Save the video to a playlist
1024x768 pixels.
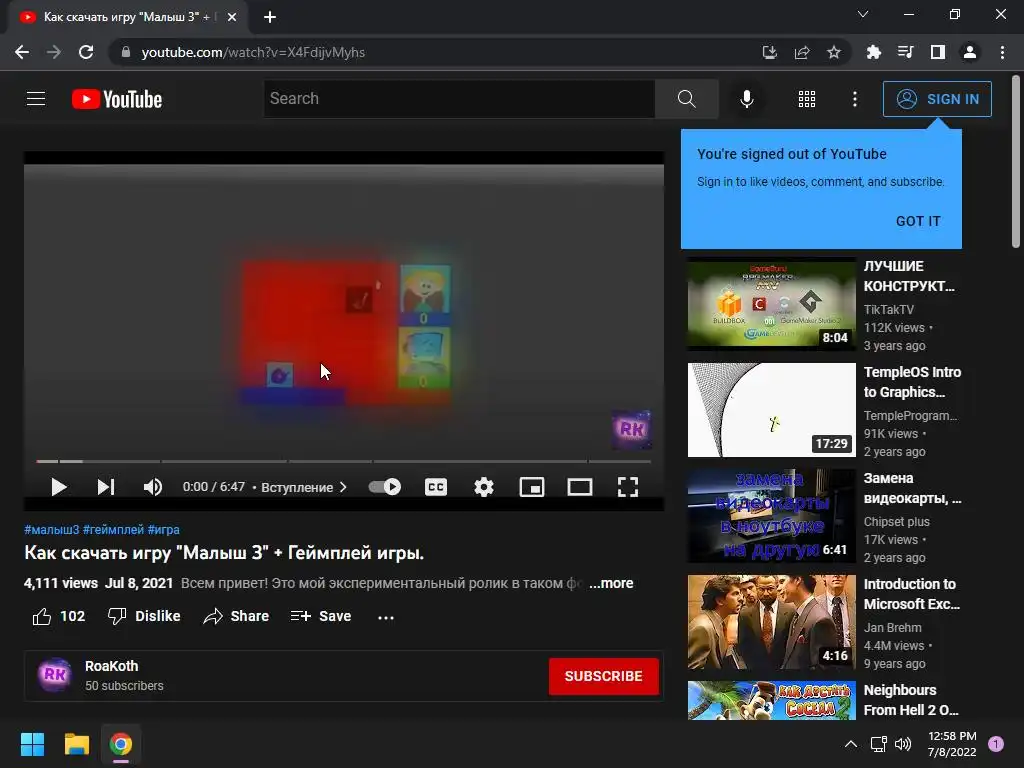[321, 616]
